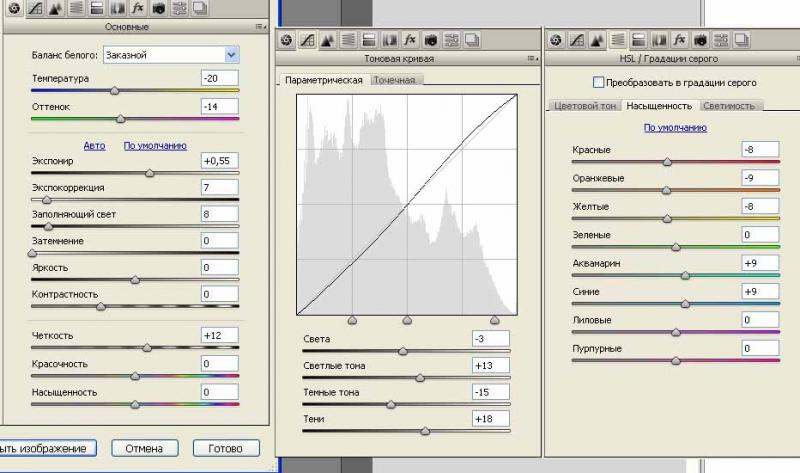
Task: Click the Пурпурные saturation slider handle
Action: [x=676, y=361]
